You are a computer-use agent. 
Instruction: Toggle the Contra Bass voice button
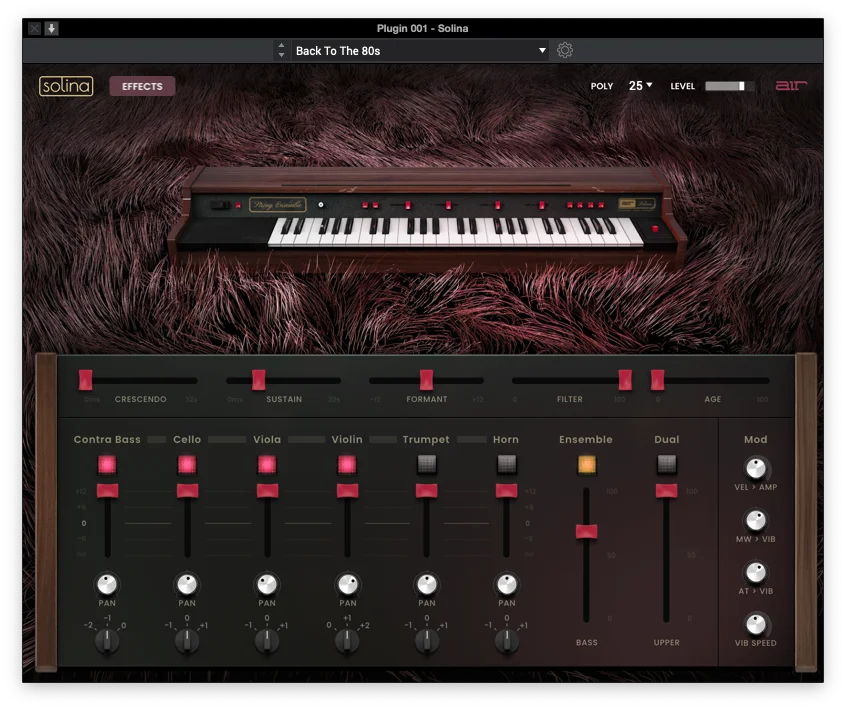107,465
